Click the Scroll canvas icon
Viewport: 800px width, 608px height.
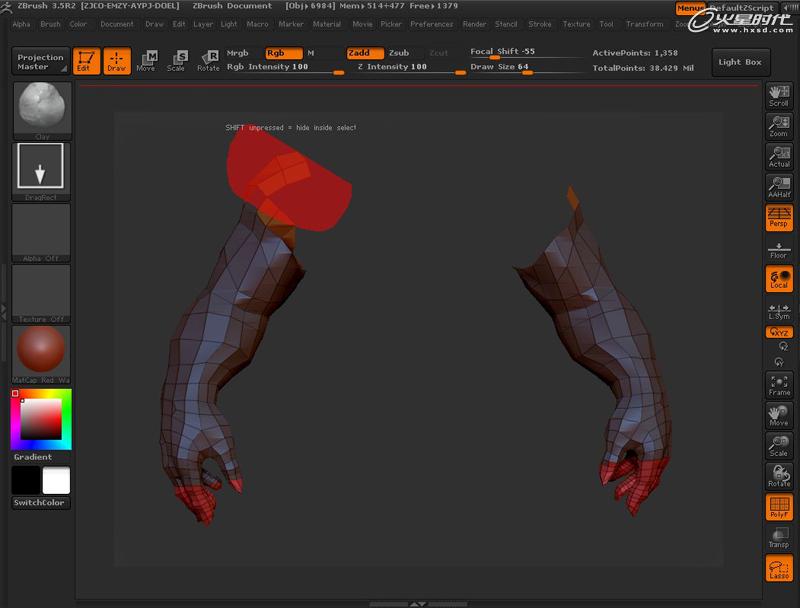coord(779,95)
